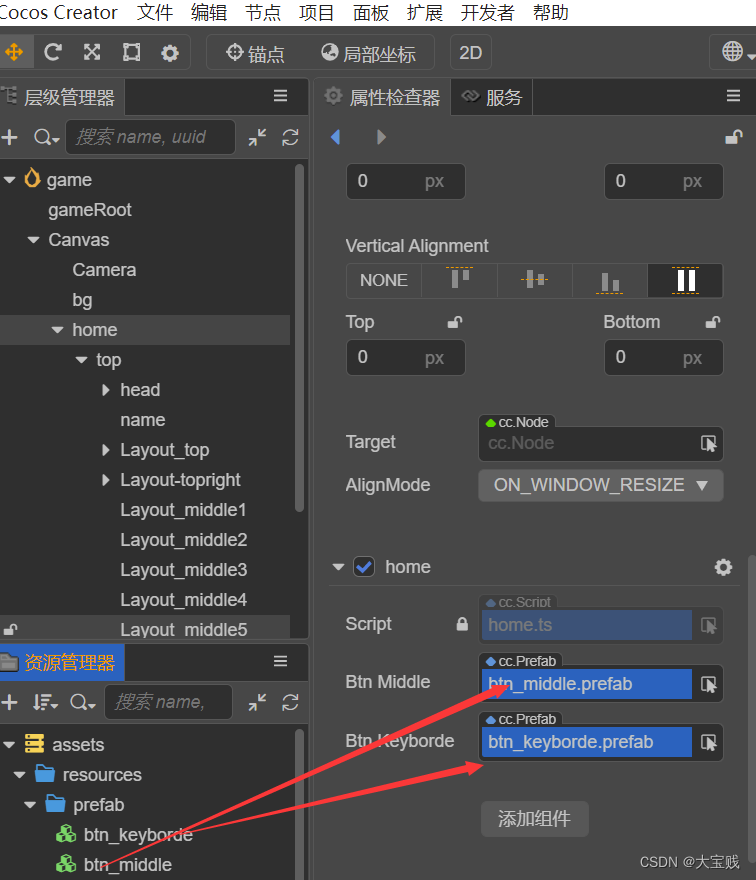Screen dimensions: 756x880
Task: Select NONE vertical alignment option
Action: pyautogui.click(x=384, y=280)
